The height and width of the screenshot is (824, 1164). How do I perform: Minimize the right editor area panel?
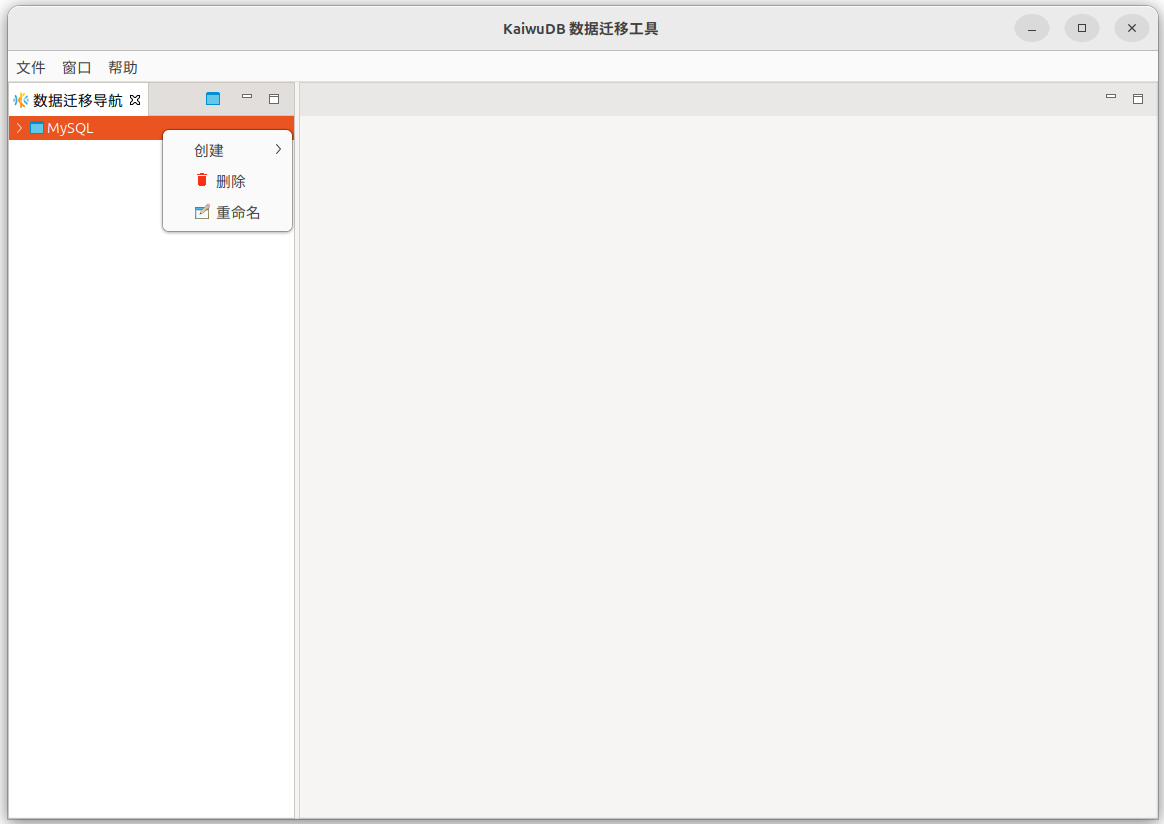click(1111, 97)
